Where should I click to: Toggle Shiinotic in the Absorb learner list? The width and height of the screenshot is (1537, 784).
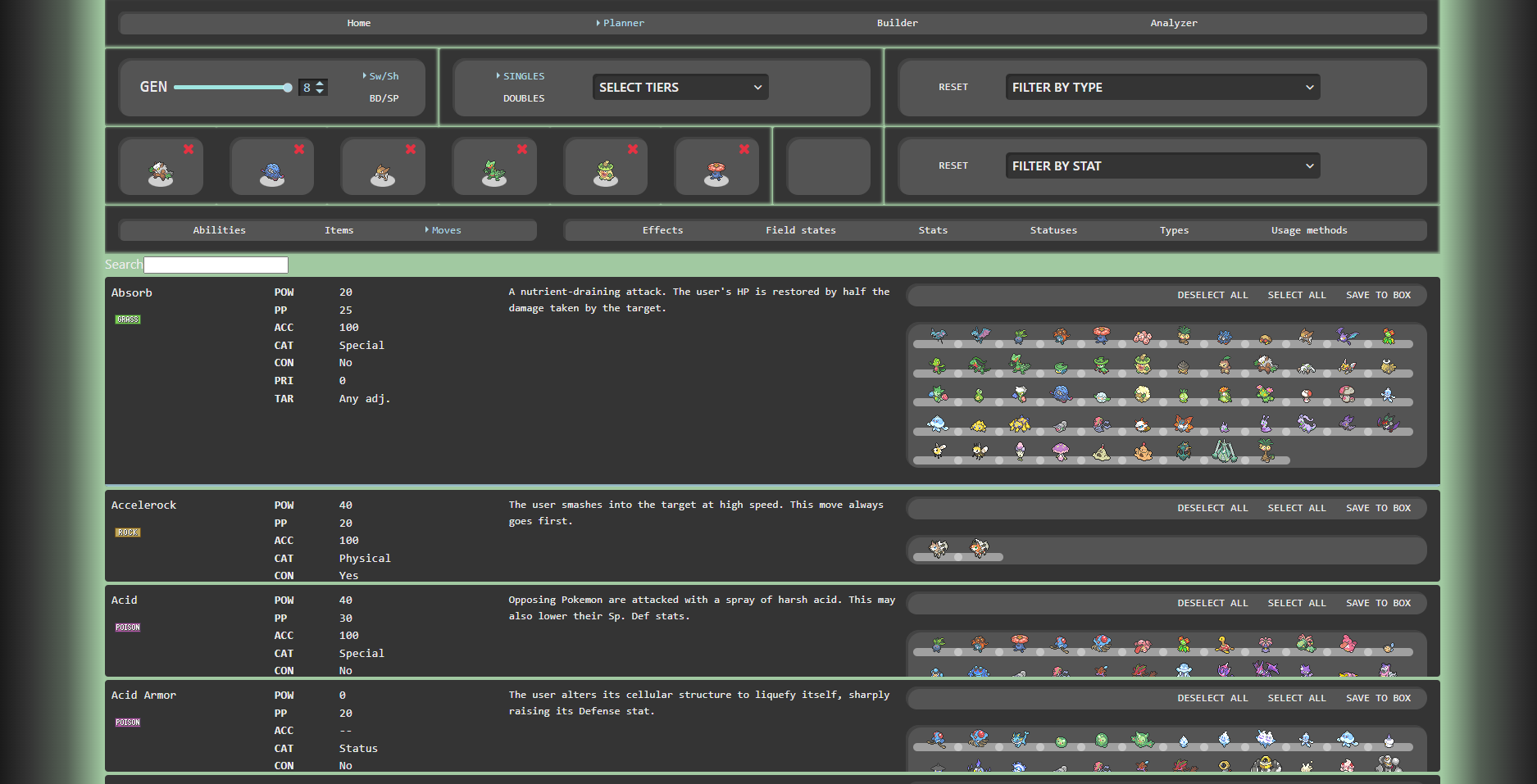(x=1061, y=451)
